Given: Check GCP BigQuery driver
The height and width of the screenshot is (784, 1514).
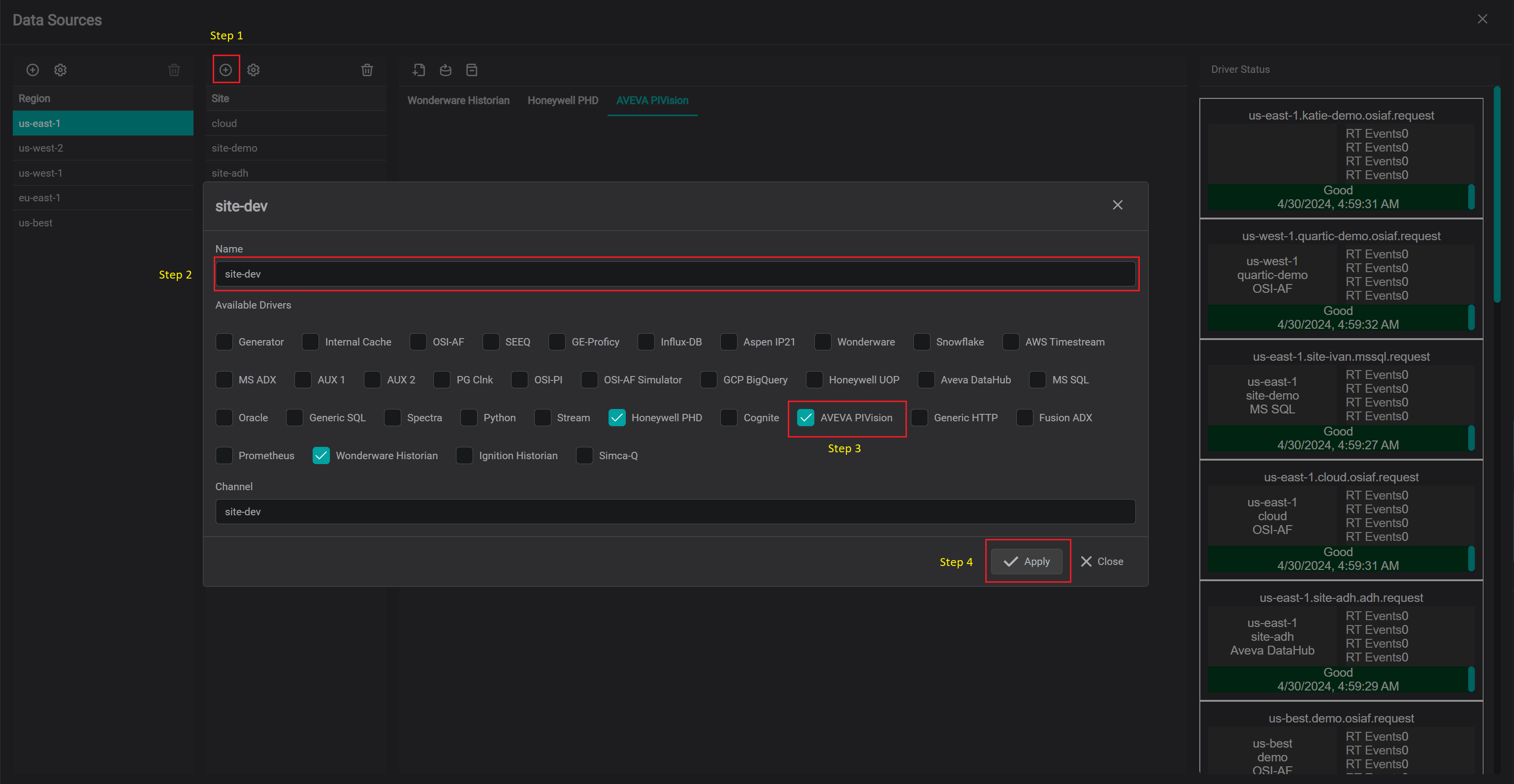Looking at the screenshot, I should click(x=709, y=379).
